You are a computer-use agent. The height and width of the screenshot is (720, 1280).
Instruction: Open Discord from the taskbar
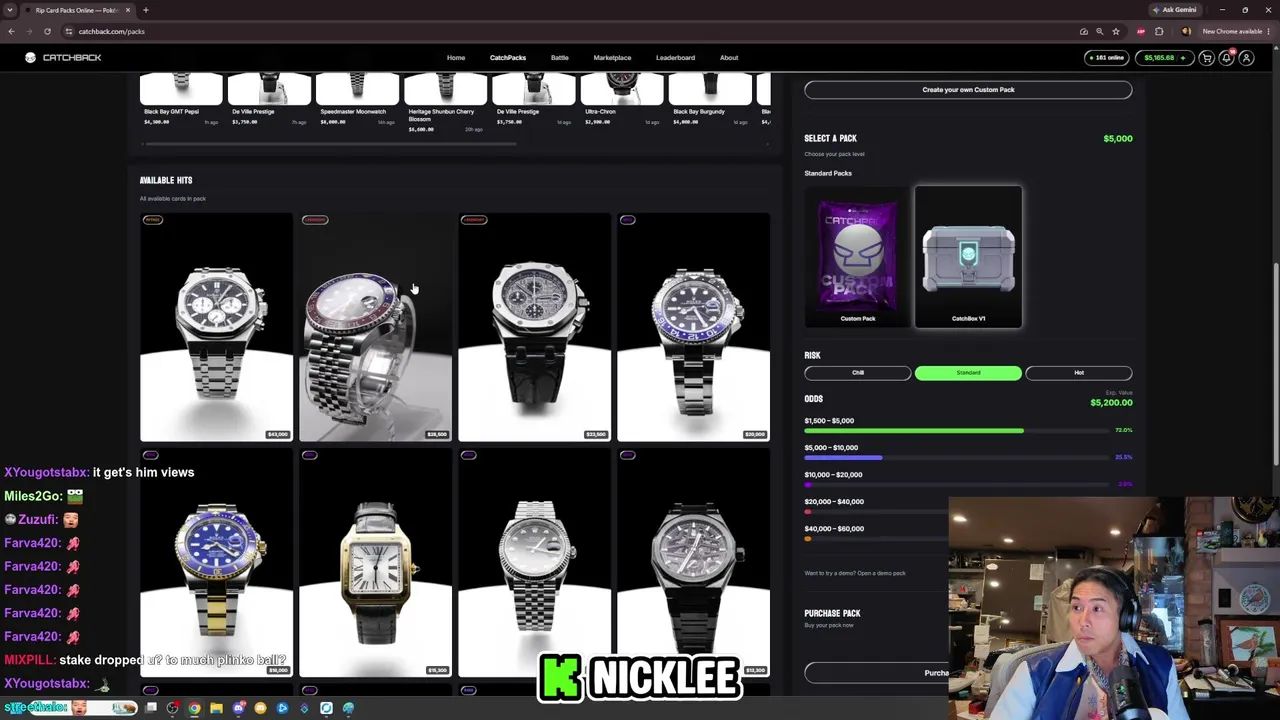click(x=238, y=708)
